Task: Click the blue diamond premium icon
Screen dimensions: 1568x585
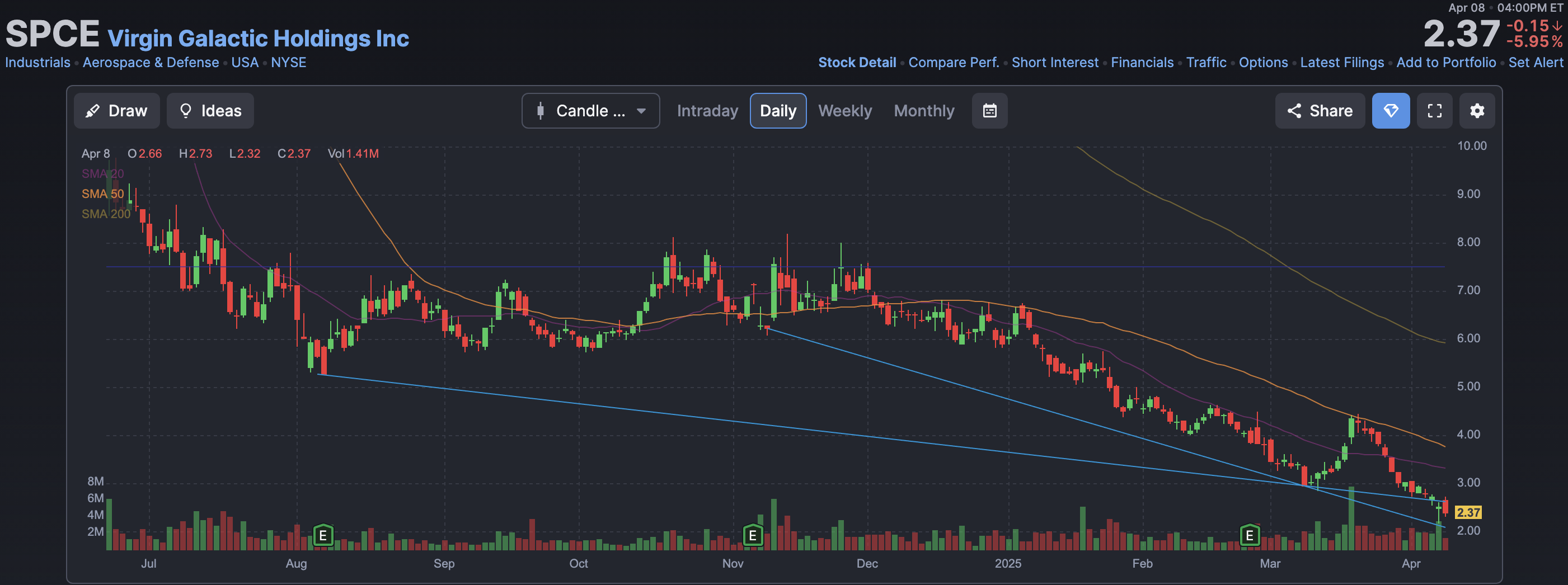Action: pos(1391,111)
